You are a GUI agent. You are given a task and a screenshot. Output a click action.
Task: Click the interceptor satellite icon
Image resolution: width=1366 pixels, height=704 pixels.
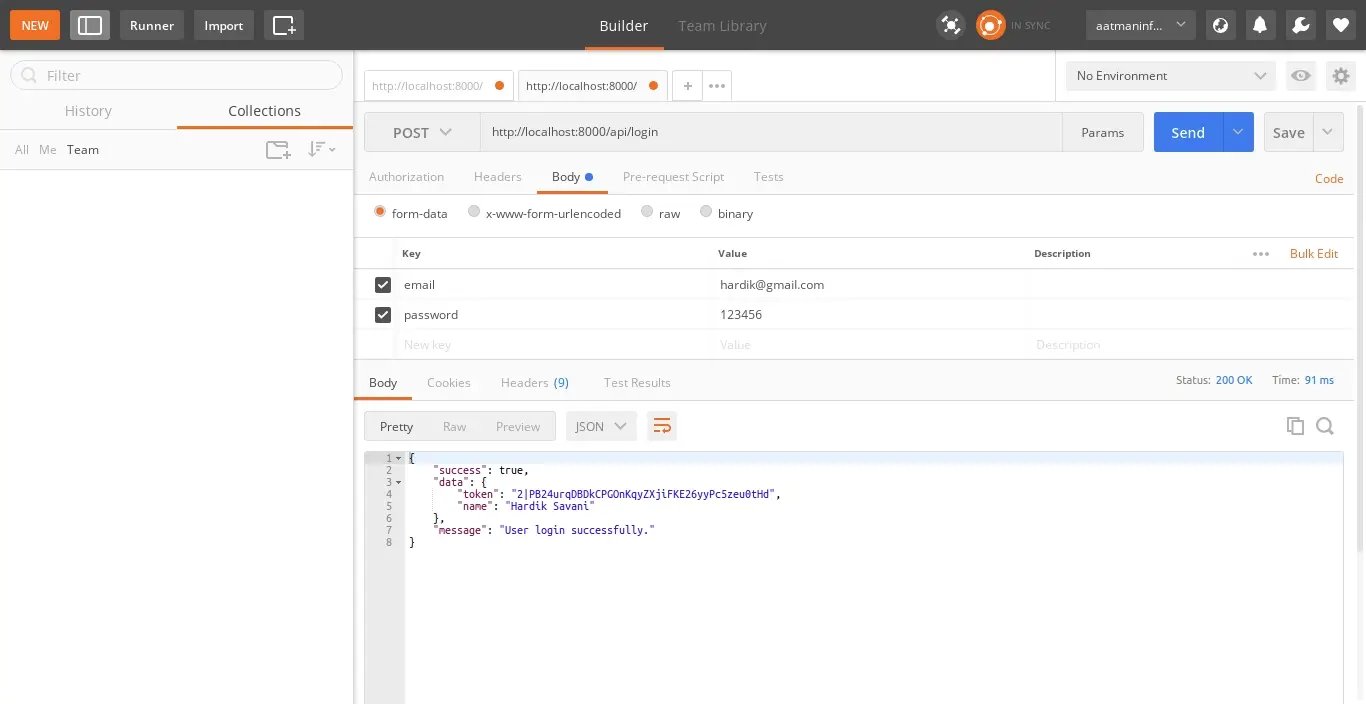(950, 25)
